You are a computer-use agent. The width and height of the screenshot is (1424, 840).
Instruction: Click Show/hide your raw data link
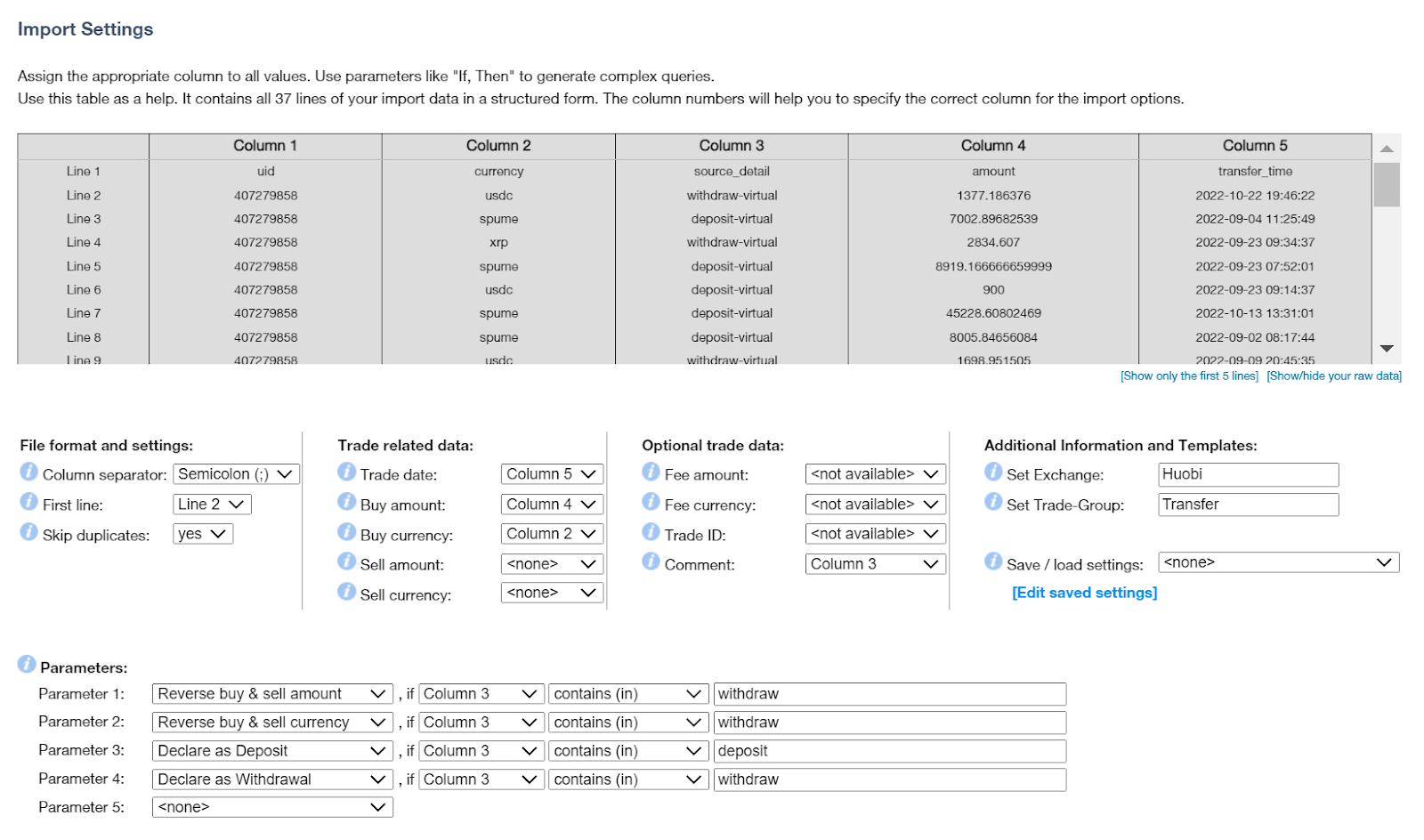[x=1334, y=376]
